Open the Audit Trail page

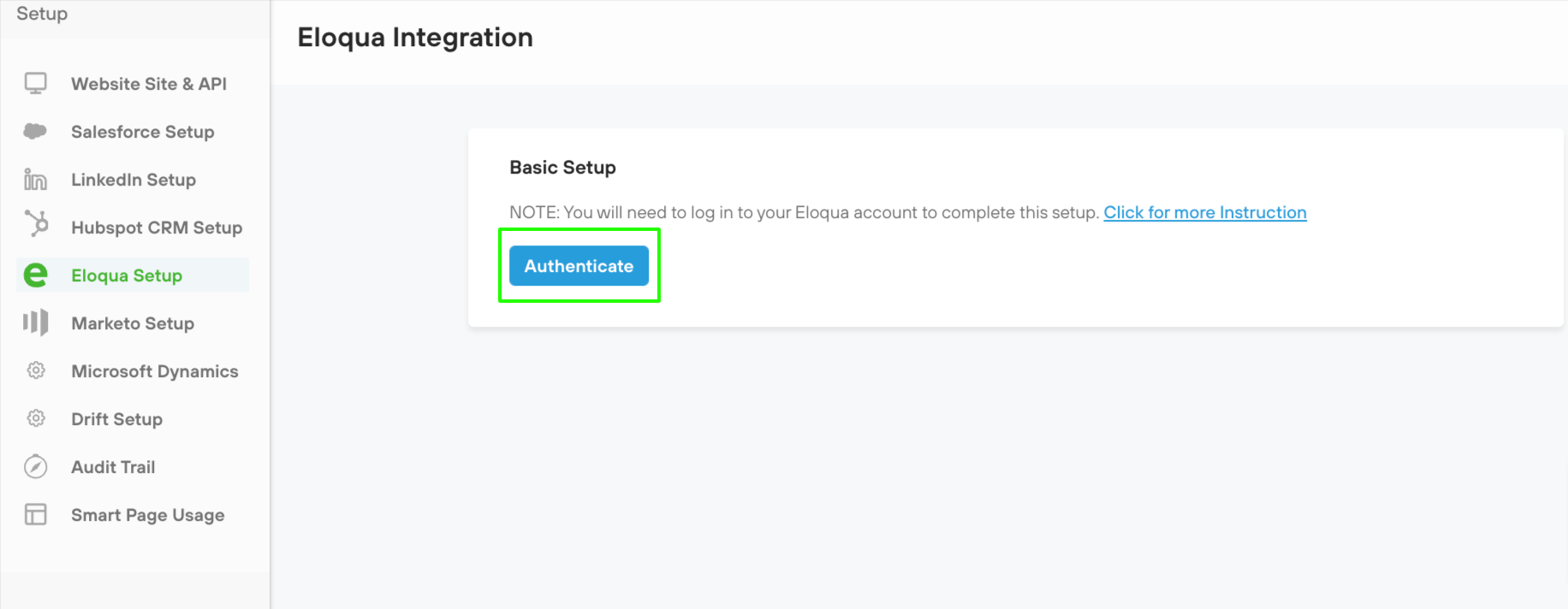click(112, 466)
